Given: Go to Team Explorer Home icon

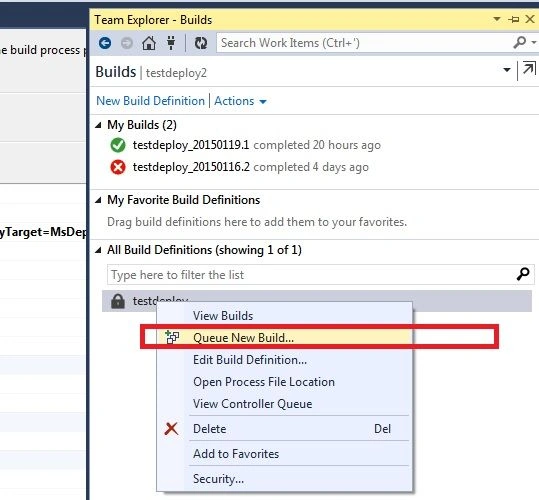Looking at the screenshot, I should tap(149, 43).
